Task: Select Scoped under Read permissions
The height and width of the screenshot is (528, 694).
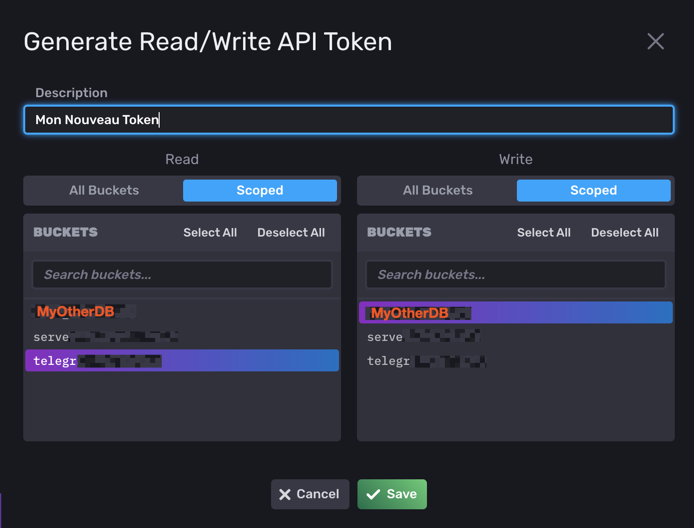Action: tap(260, 190)
